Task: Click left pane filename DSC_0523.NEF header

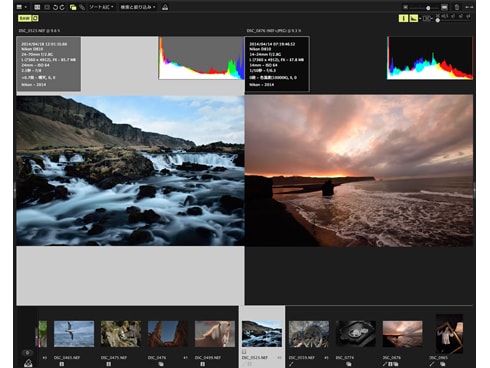Action: pyautogui.click(x=39, y=31)
